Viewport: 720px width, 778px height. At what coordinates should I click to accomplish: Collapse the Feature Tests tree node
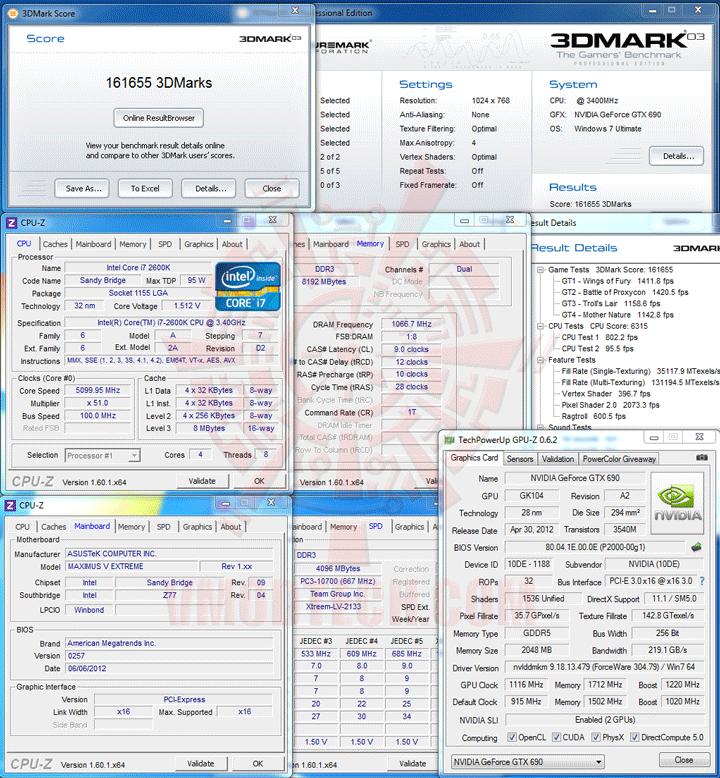540,360
